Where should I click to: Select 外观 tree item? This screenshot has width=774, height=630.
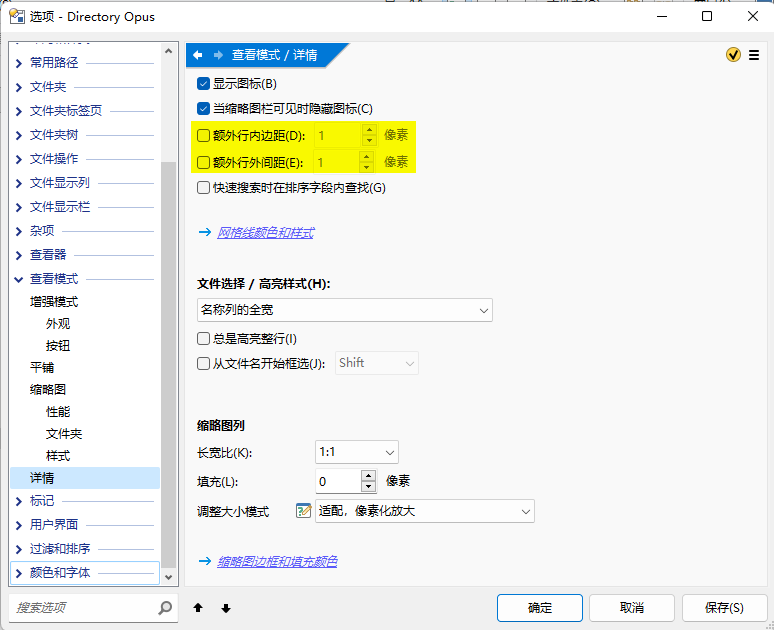click(x=58, y=324)
